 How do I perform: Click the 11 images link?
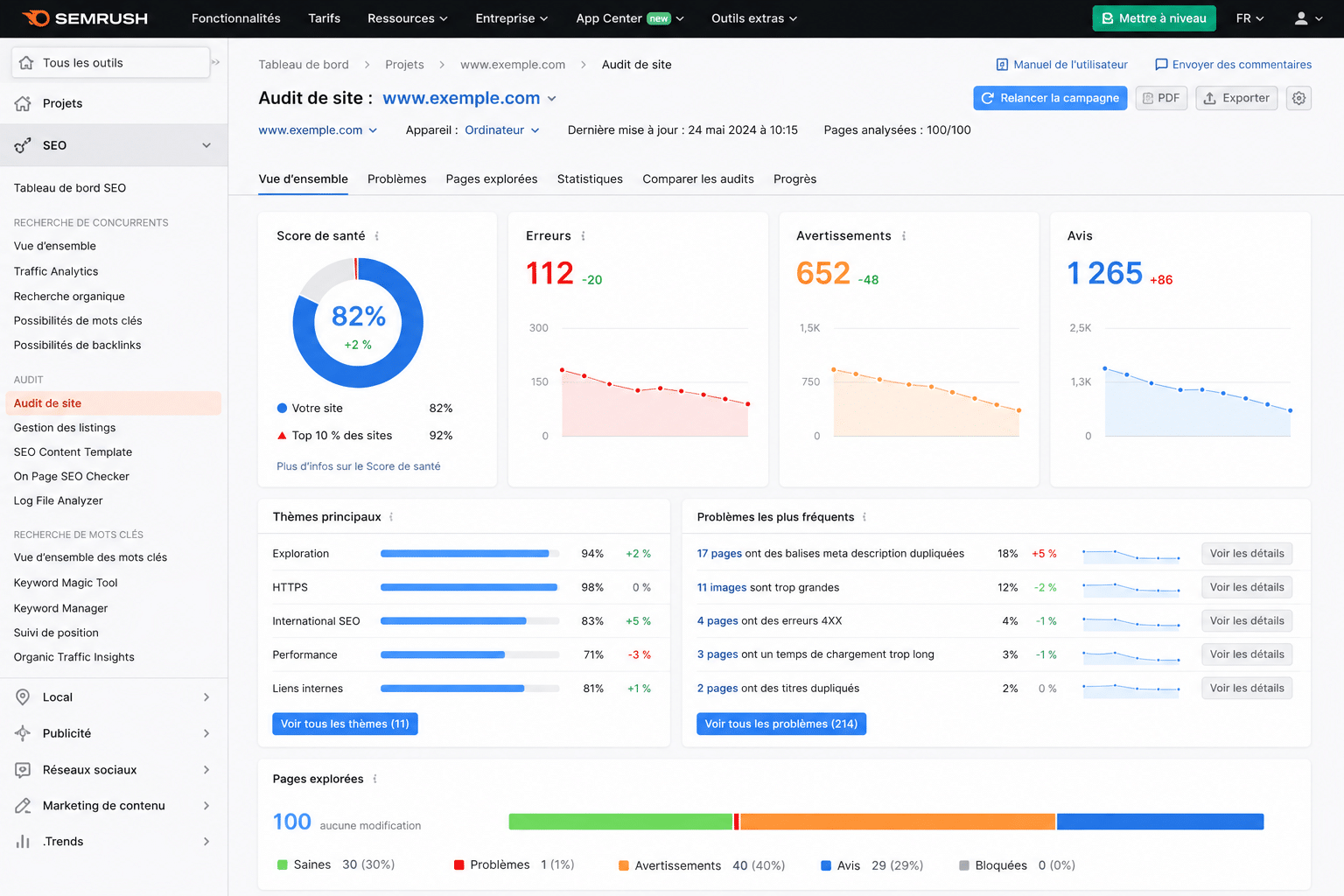pos(722,588)
